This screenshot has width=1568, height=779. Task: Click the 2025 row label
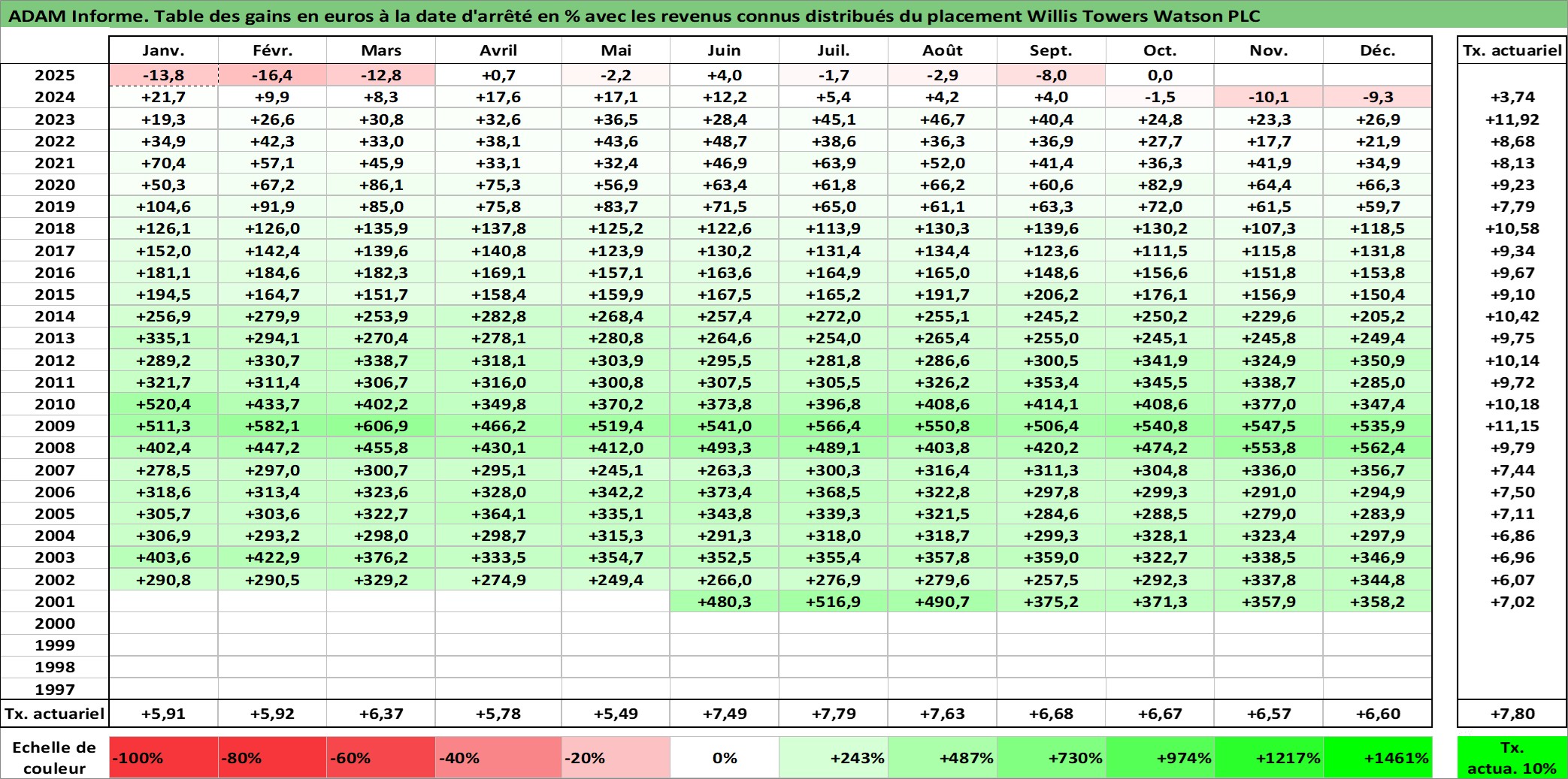(55, 75)
